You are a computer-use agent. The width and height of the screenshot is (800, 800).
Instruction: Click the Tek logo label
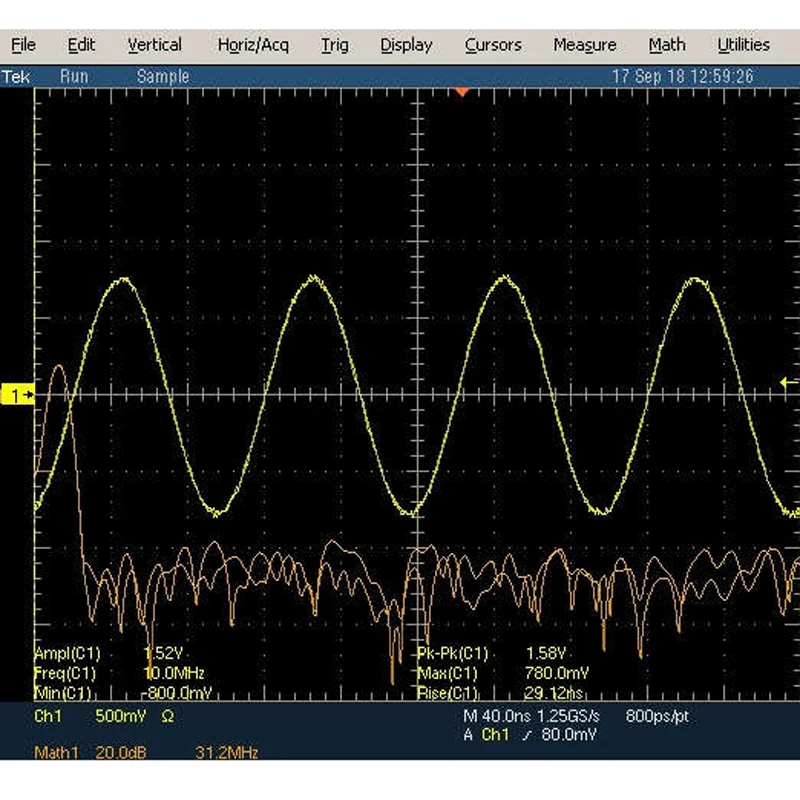pos(16,77)
